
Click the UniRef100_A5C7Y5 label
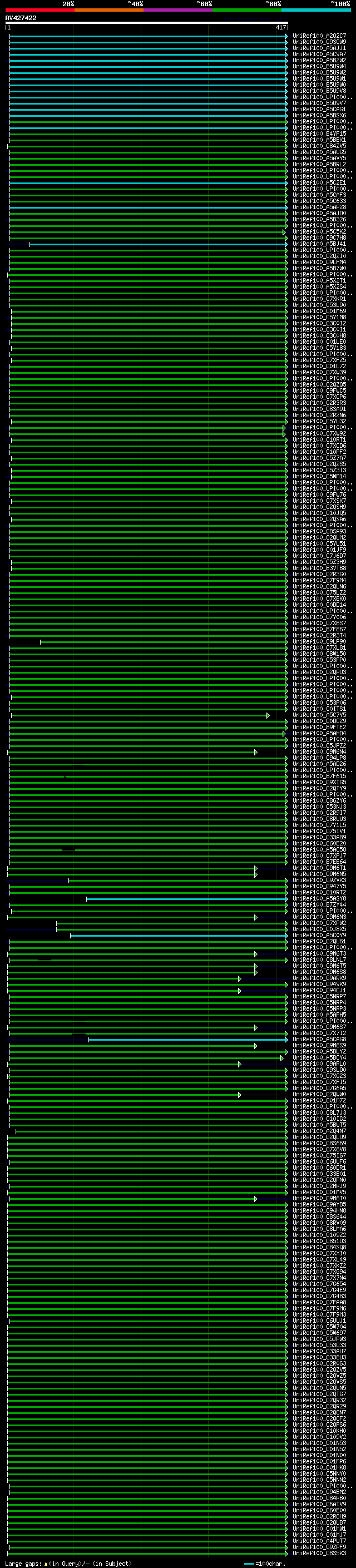click(319, 715)
